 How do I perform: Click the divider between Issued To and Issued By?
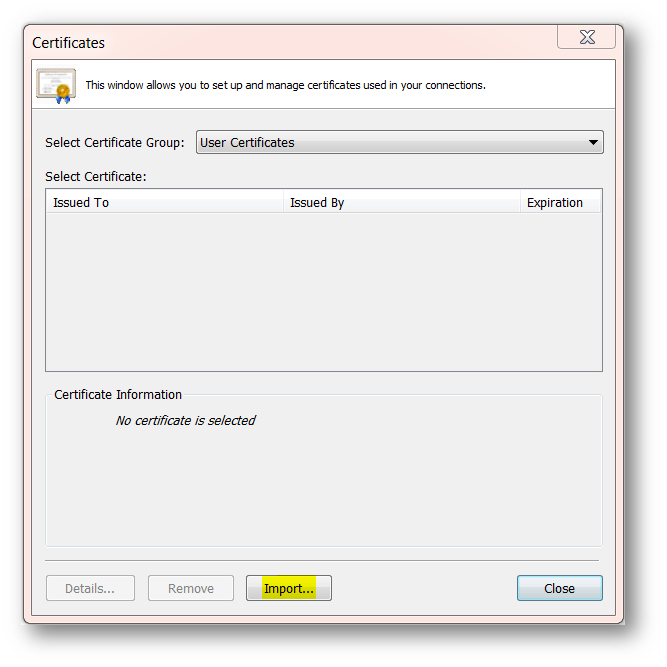284,202
